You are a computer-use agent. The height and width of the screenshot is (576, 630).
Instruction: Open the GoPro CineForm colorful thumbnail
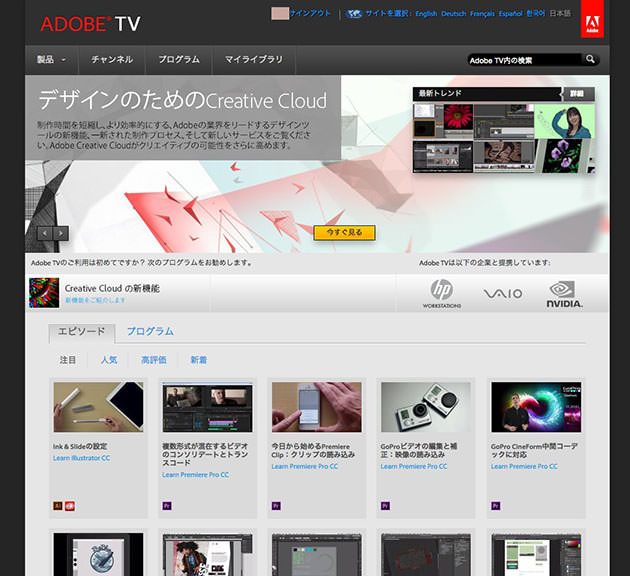point(536,407)
